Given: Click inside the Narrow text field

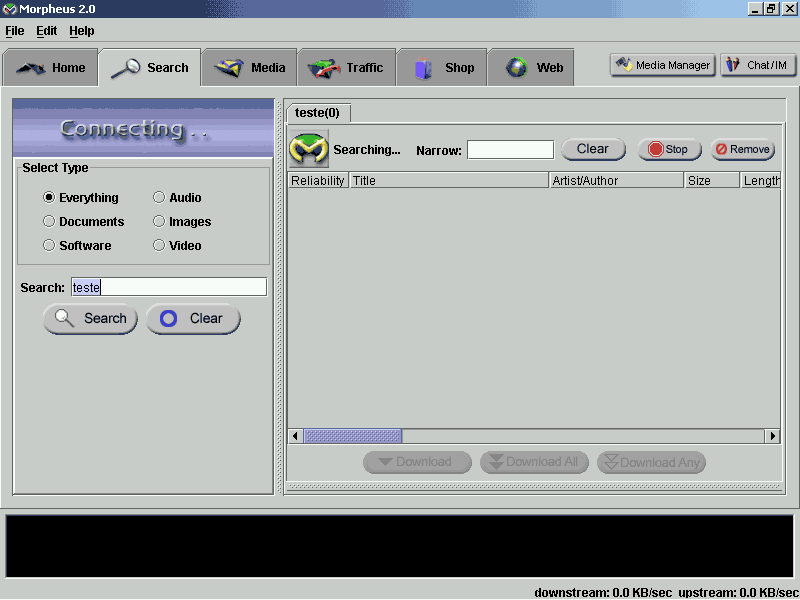Looking at the screenshot, I should (510, 150).
